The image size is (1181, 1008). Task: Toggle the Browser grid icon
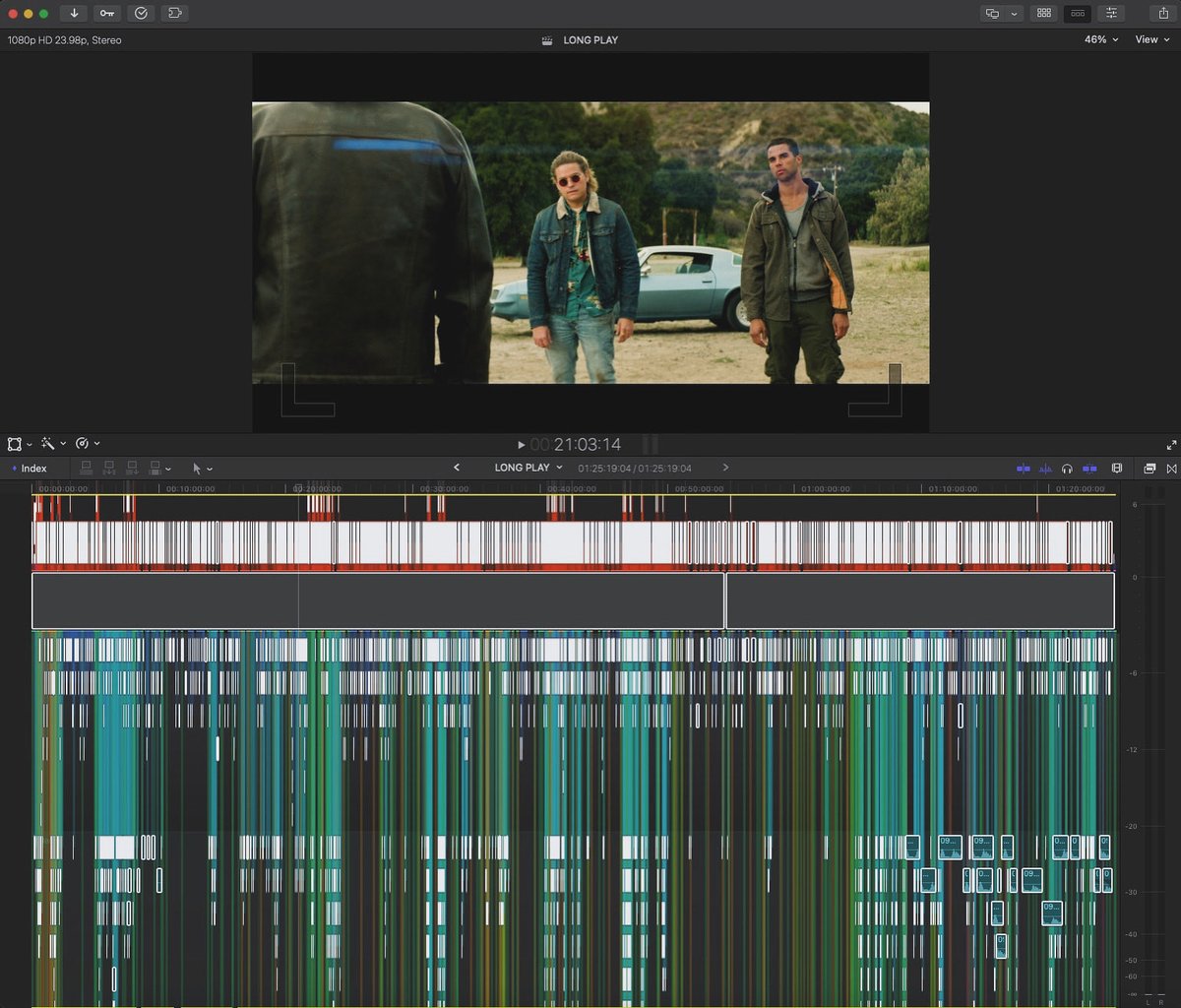(1044, 14)
